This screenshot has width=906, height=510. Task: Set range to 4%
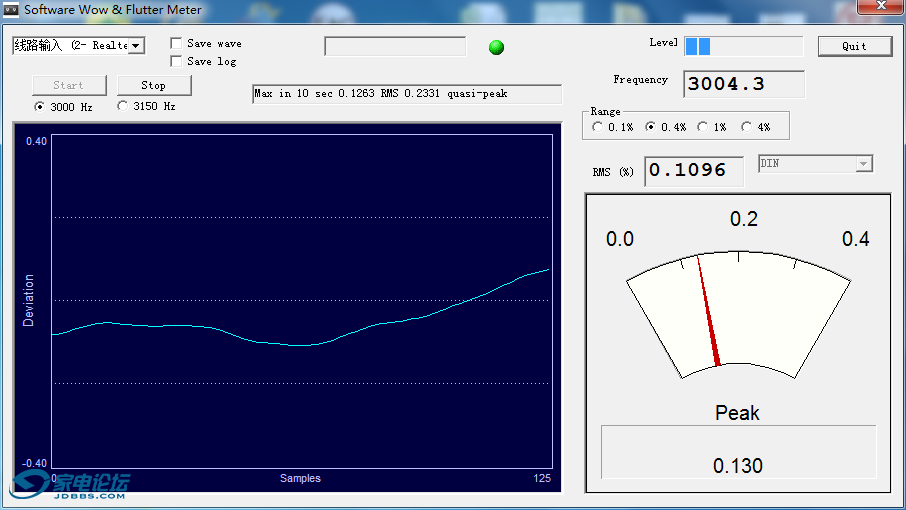(x=747, y=127)
